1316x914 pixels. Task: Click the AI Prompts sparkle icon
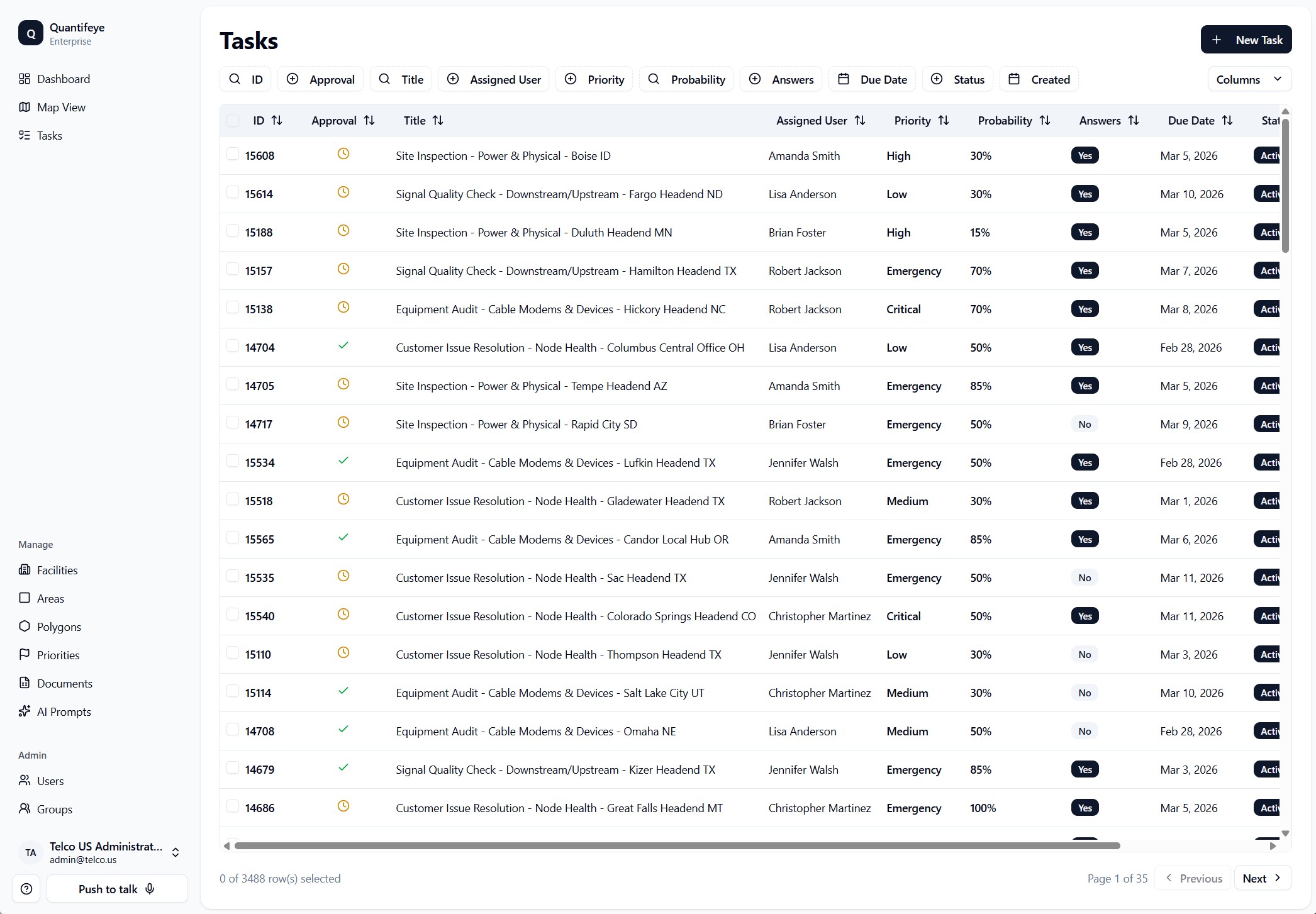25,711
